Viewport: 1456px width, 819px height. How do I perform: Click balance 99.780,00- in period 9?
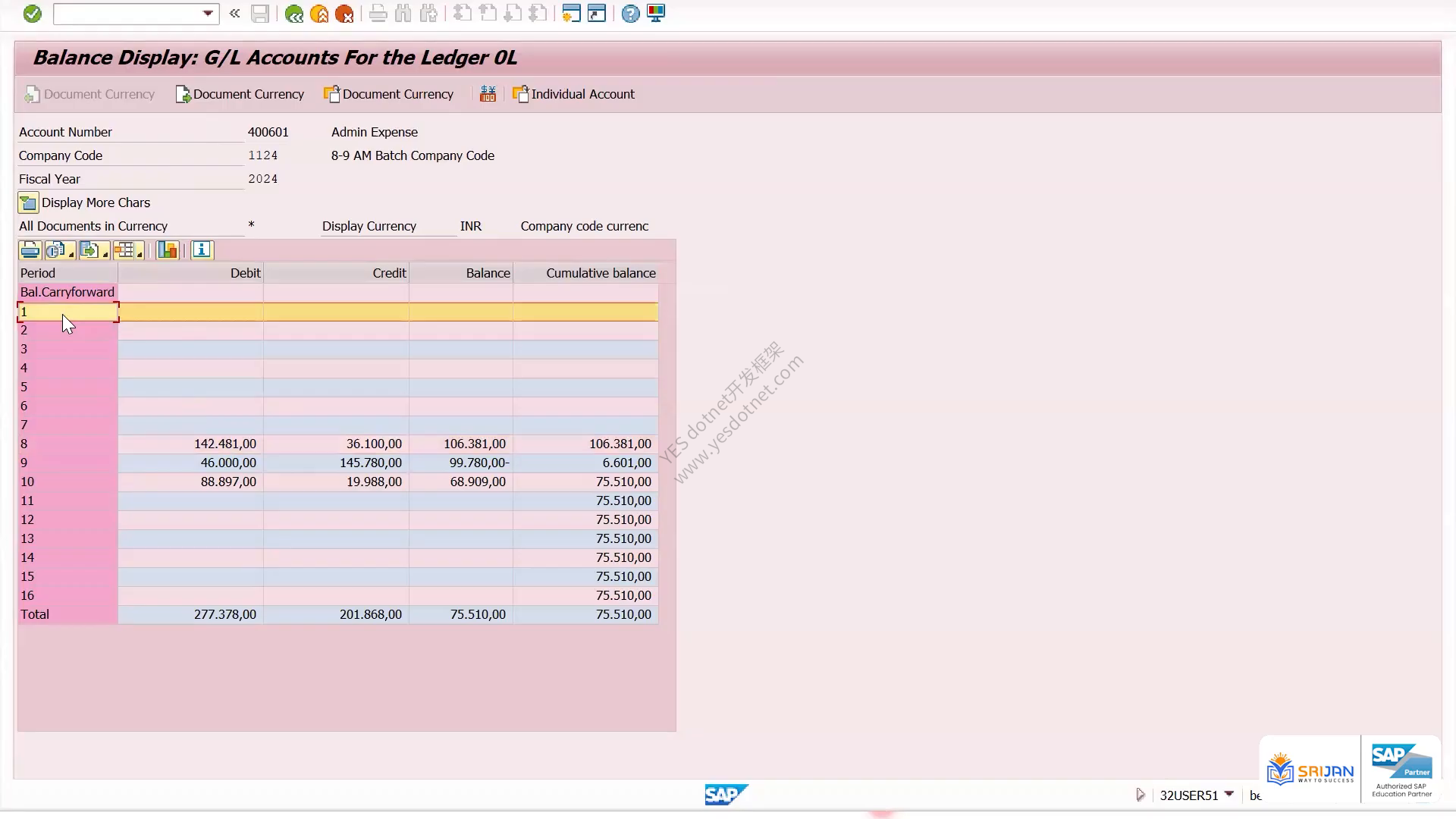[479, 463]
